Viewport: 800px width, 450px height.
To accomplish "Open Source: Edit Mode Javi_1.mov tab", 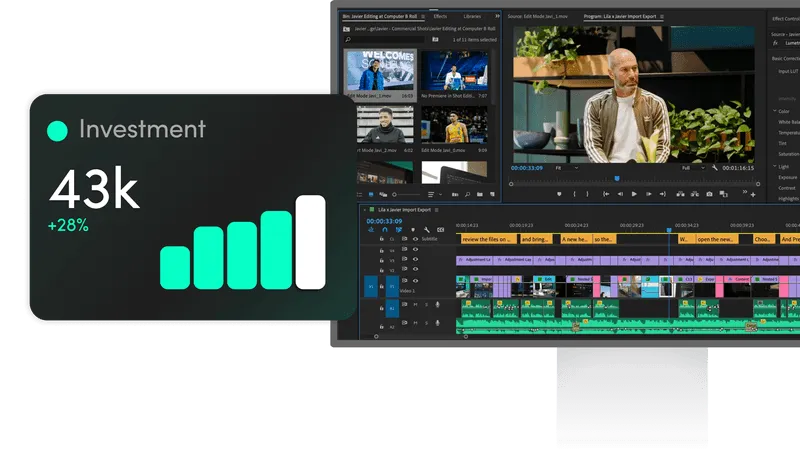I will [537, 16].
